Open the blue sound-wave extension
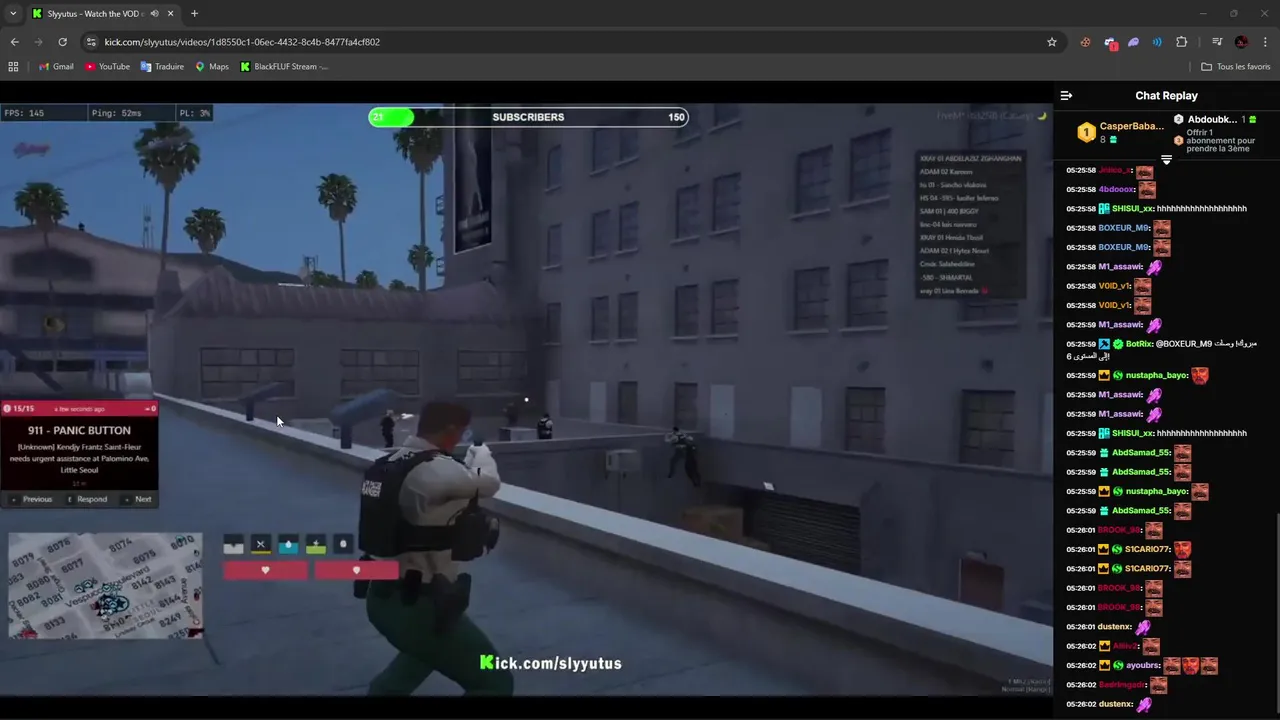1280x720 pixels. (x=1157, y=42)
